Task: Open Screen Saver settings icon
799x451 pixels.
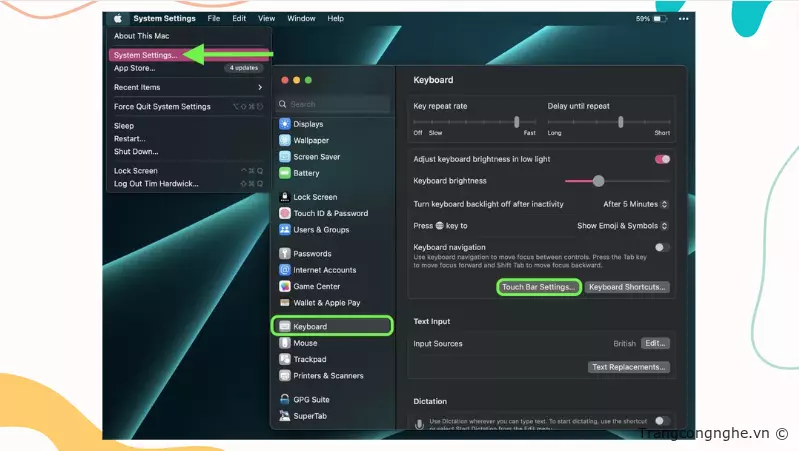Action: point(285,157)
